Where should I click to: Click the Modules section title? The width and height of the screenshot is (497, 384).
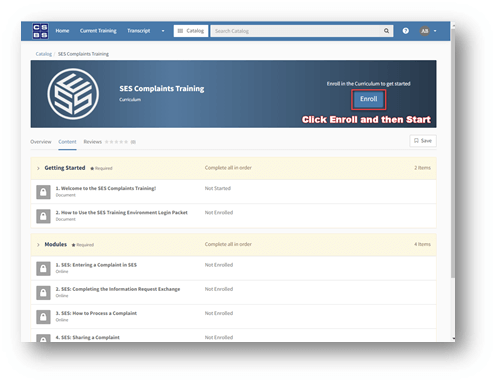pyautogui.click(x=56, y=244)
